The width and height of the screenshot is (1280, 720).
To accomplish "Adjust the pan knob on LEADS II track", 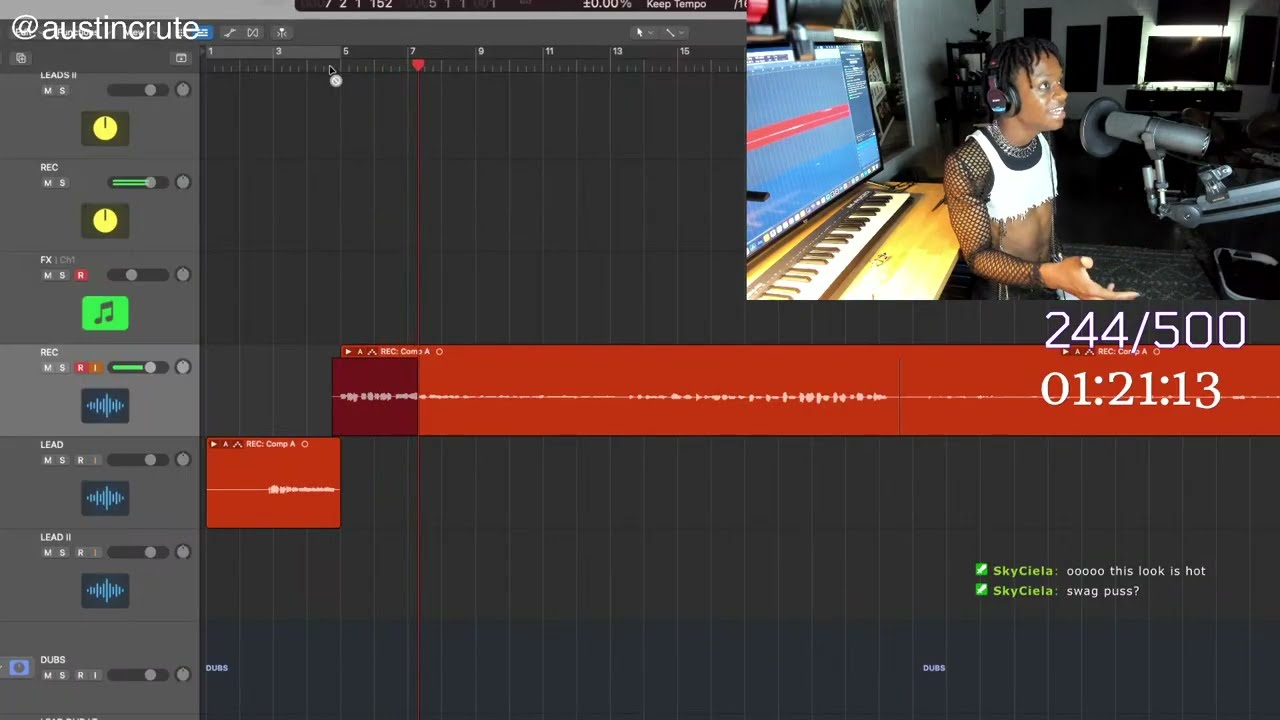I will 183,90.
